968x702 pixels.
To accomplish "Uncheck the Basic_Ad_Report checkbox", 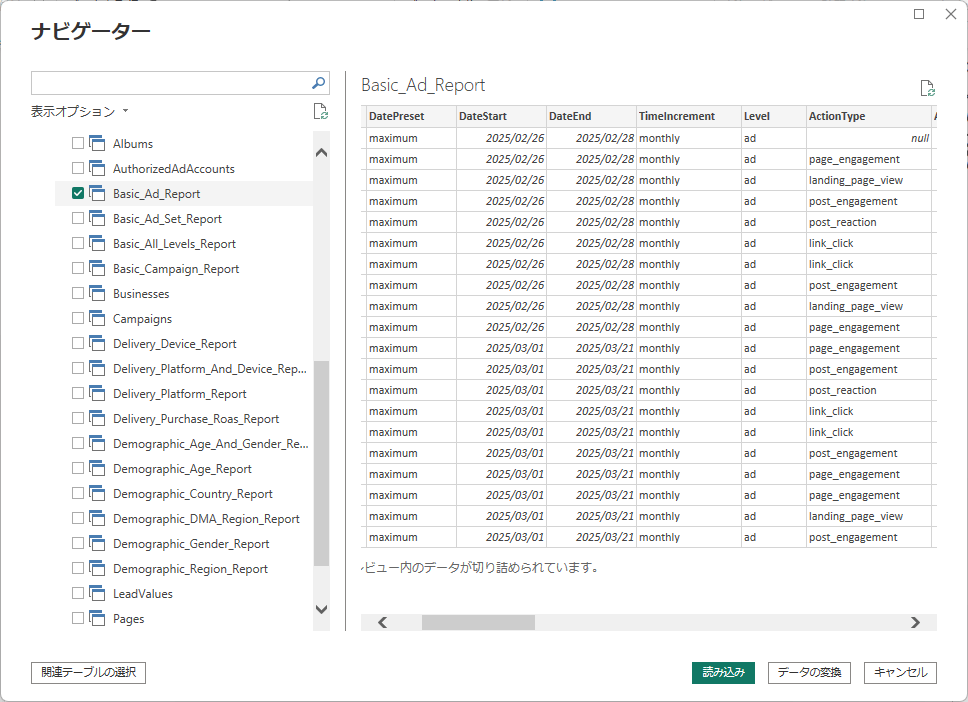I will point(78,193).
